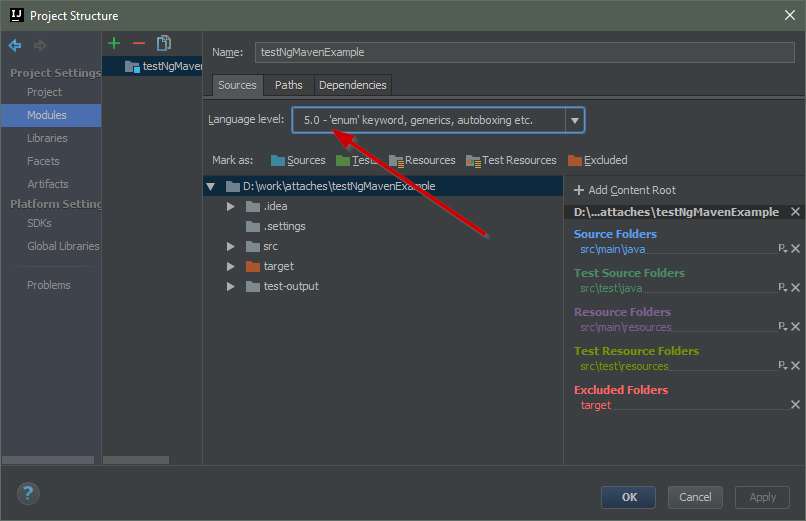Open Libraries settings
This screenshot has height=521, width=806.
(x=47, y=138)
